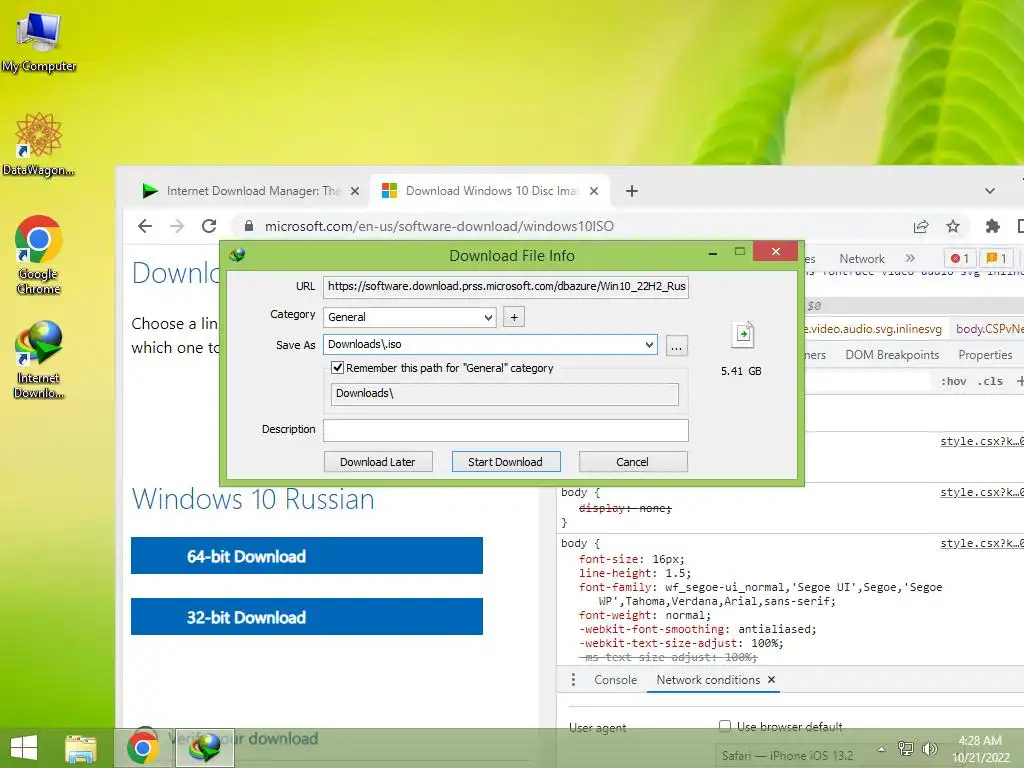This screenshot has width=1024, height=768.
Task: Launch Internet Download Manager desktop shortcut
Action: tap(39, 359)
